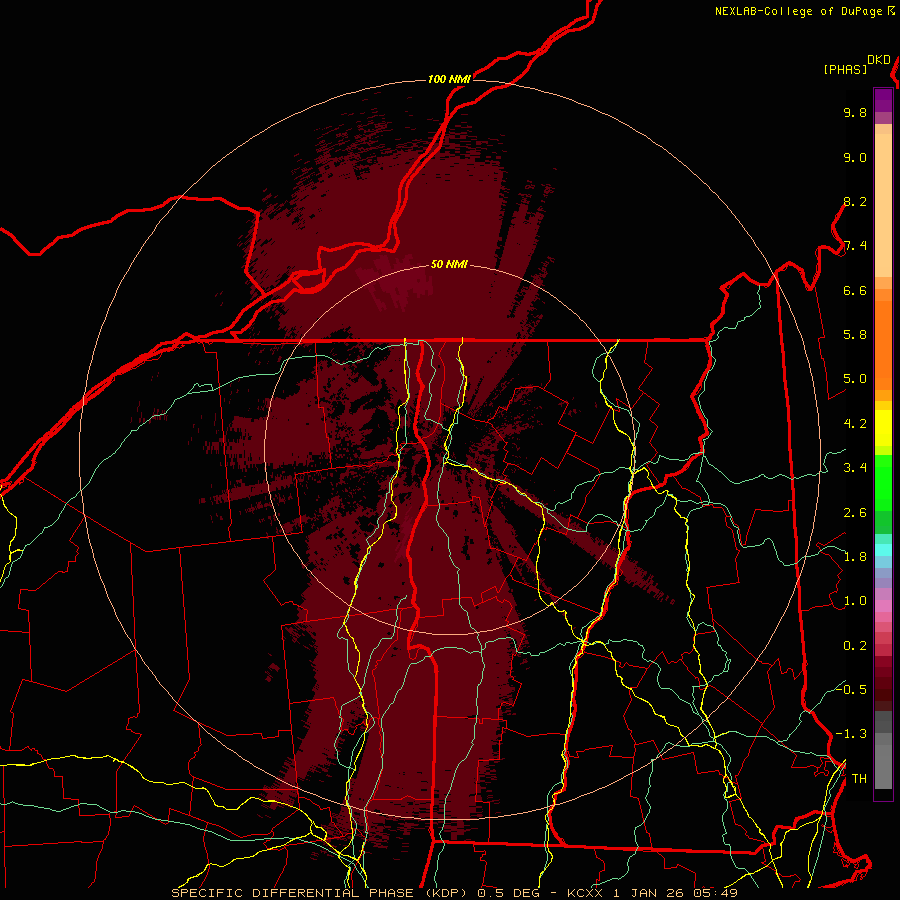900x900 pixels.
Task: Click the 5.8 scale label
Action: 855,335
